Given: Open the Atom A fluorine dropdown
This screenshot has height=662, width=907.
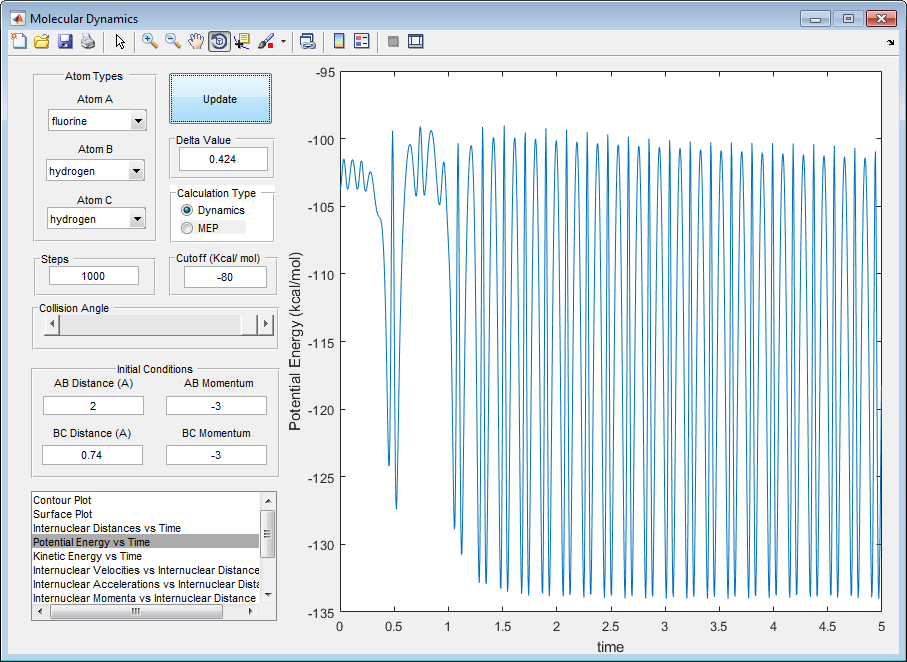Looking at the screenshot, I should (x=138, y=121).
